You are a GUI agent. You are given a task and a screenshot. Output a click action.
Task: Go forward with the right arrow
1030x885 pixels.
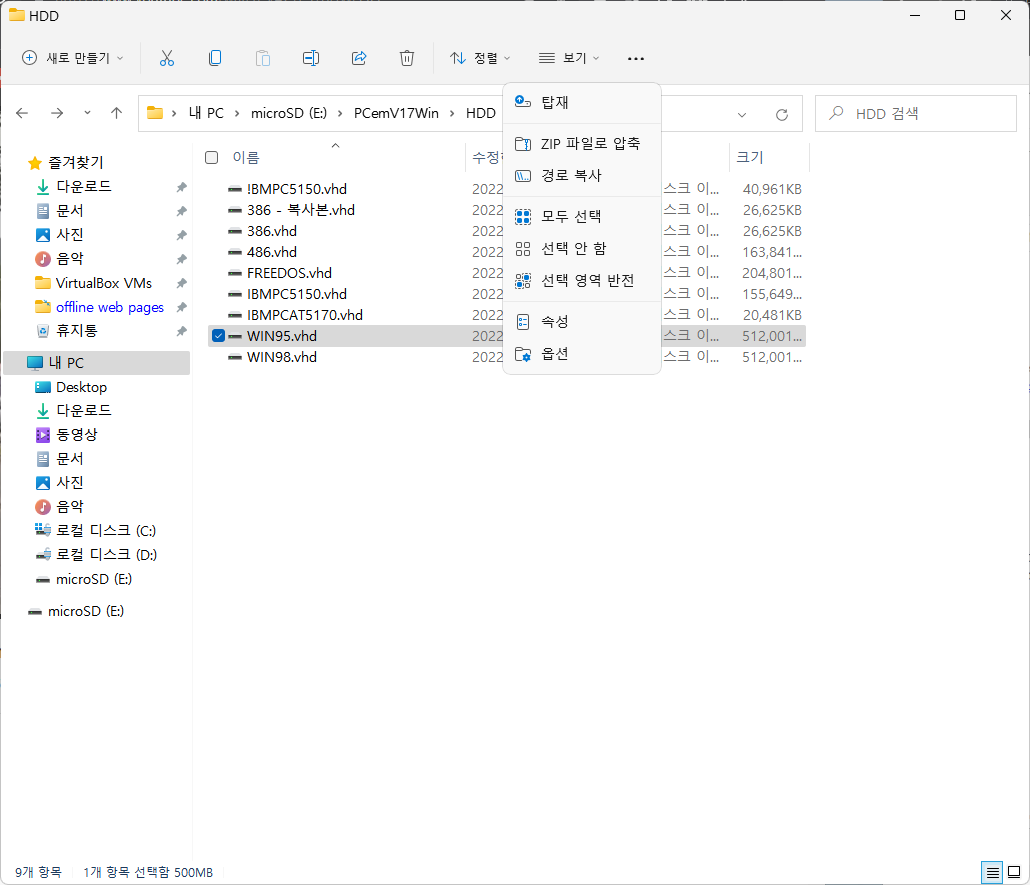(57, 113)
